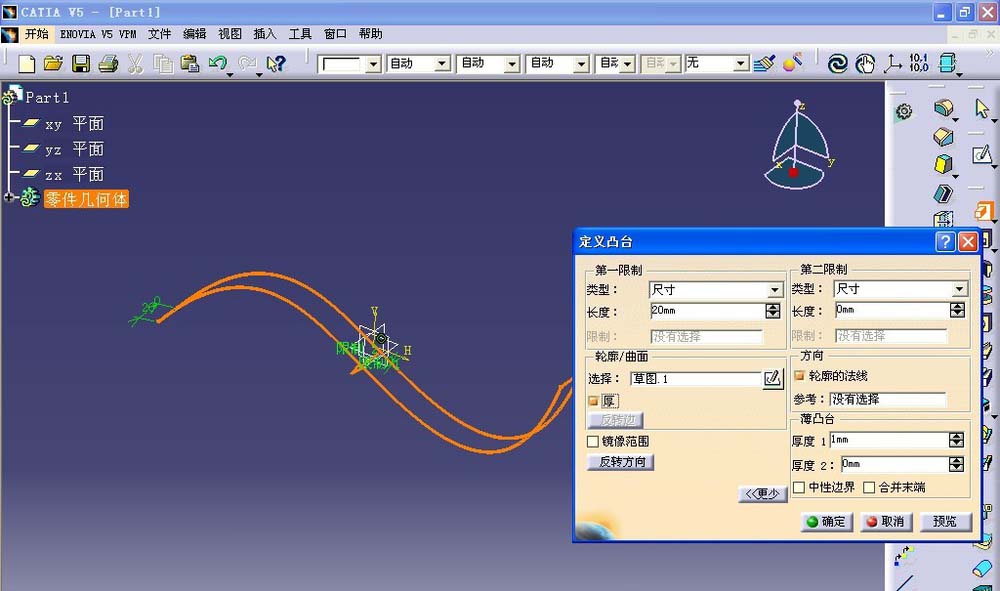The image size is (1000, 591).
Task: Select the Shaft tool icon with yellow face
Action: (x=943, y=164)
